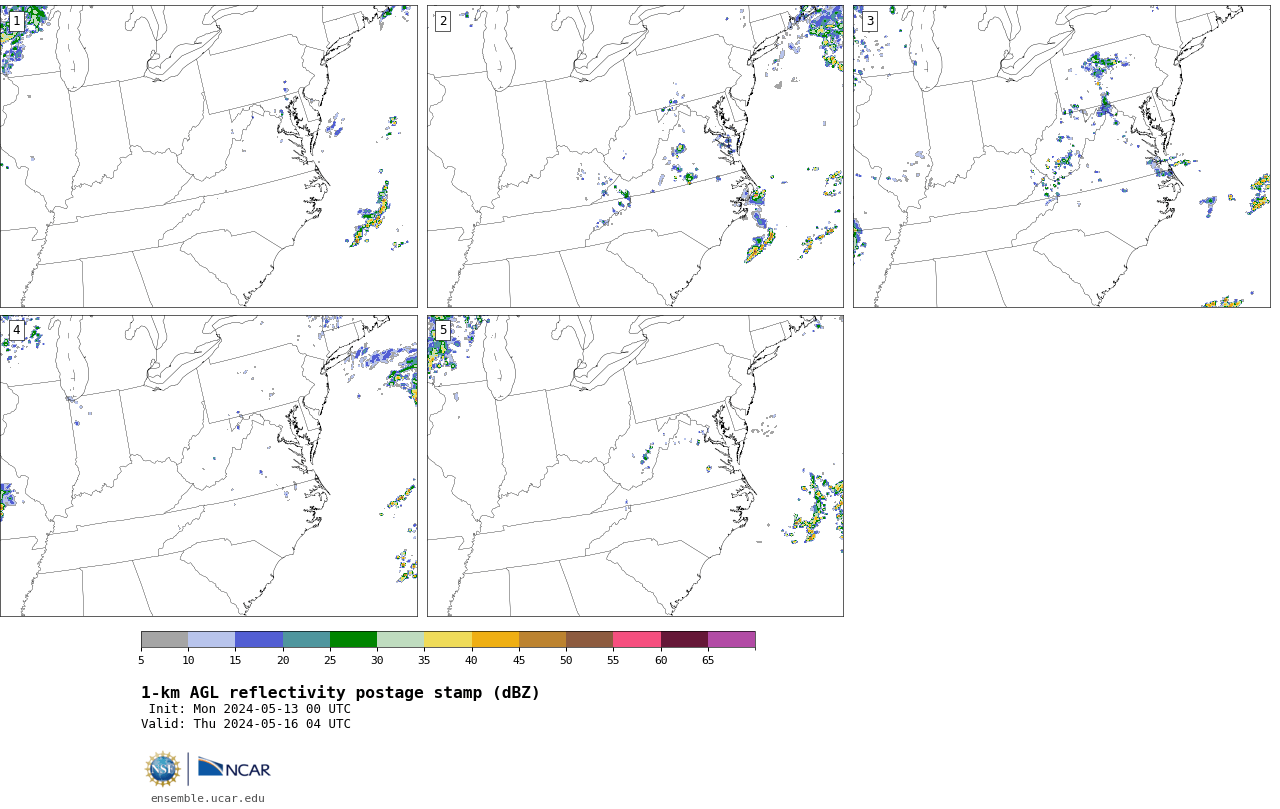Viewport: 1280px width, 809px height.
Task: Click the dark green 25-30 dBZ swatch
Action: click(x=353, y=640)
